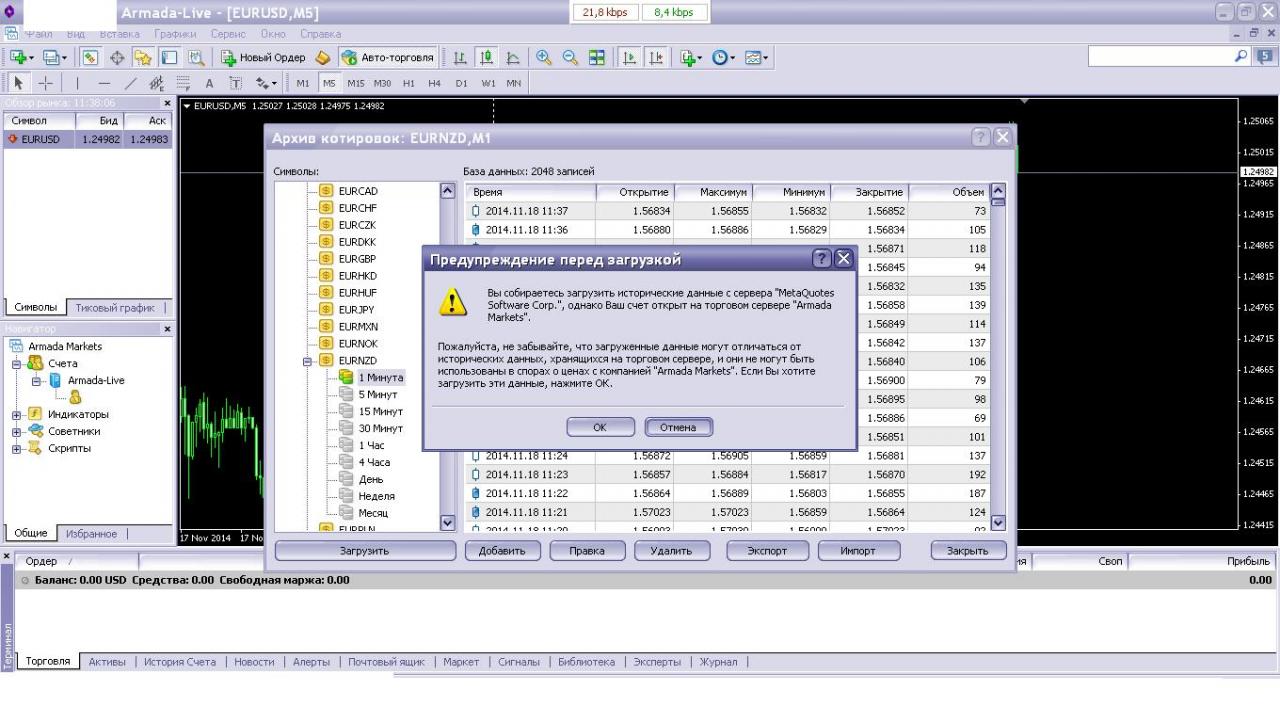Switch to История Счета terminal tab
Screen dimensions: 1280x723
pos(180,662)
